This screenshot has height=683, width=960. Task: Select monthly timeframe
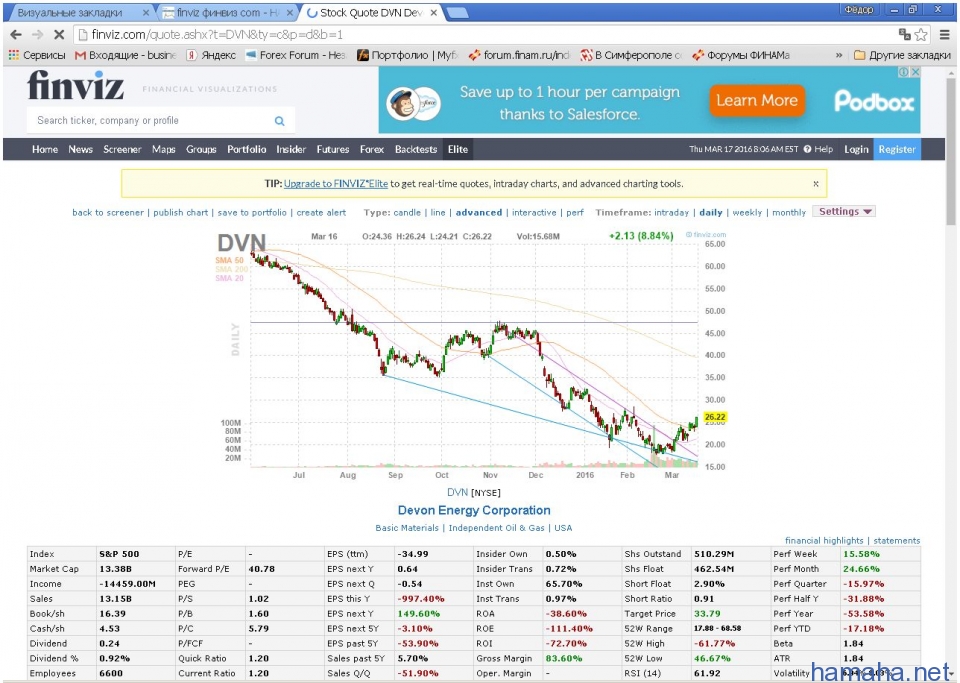(x=789, y=212)
